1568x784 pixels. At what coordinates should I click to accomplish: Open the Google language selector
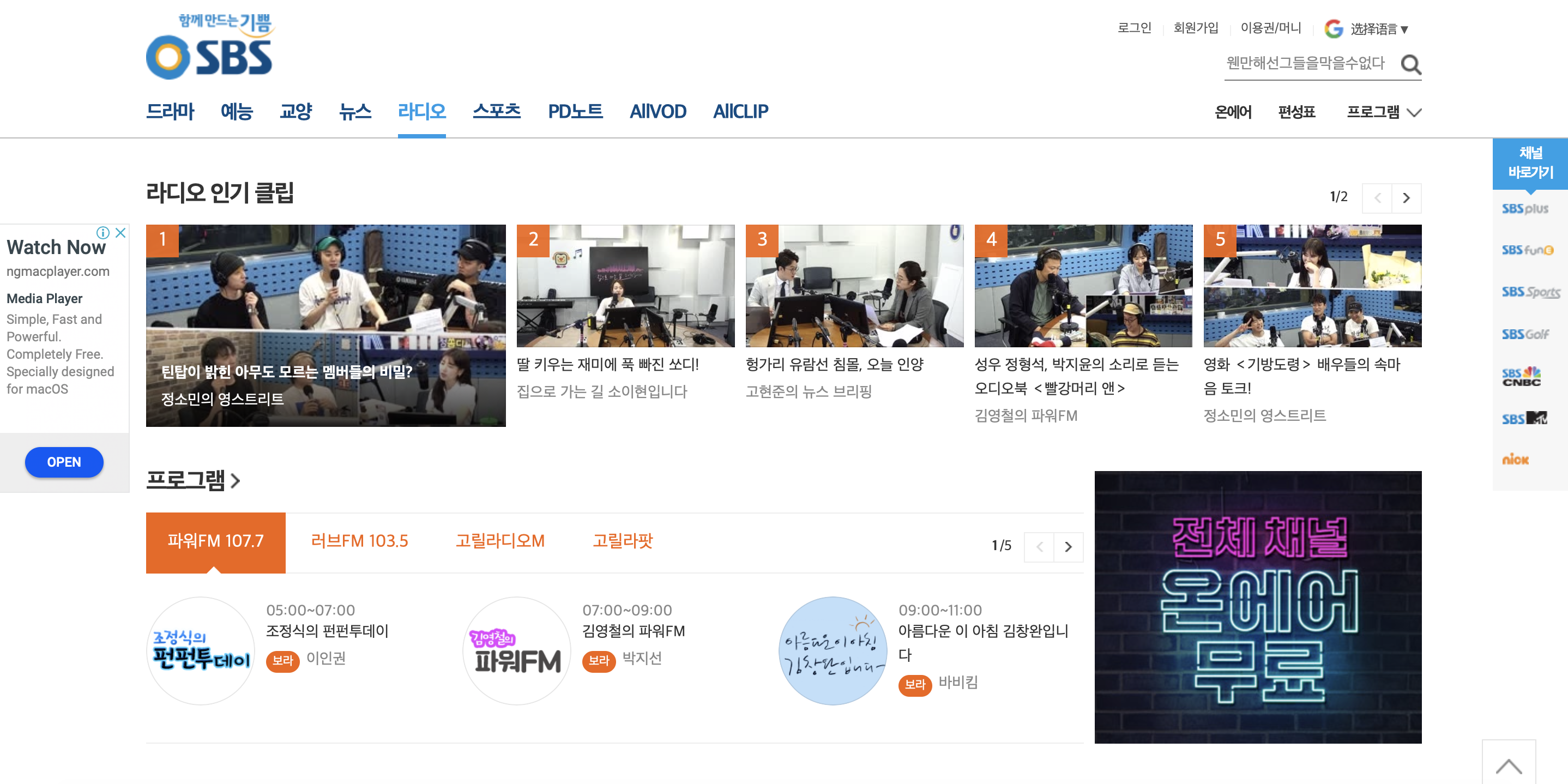click(1366, 28)
